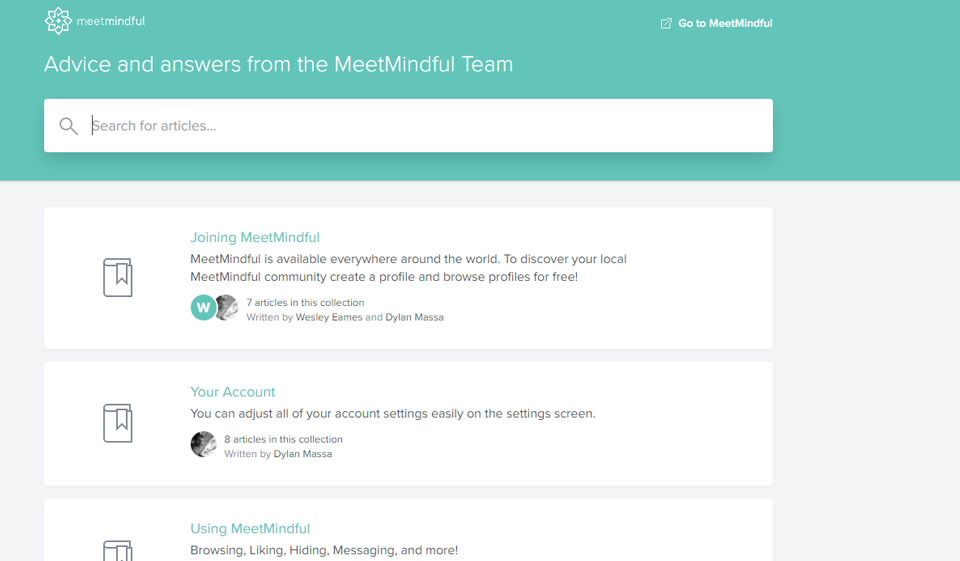Click the green W author avatar

click(203, 308)
